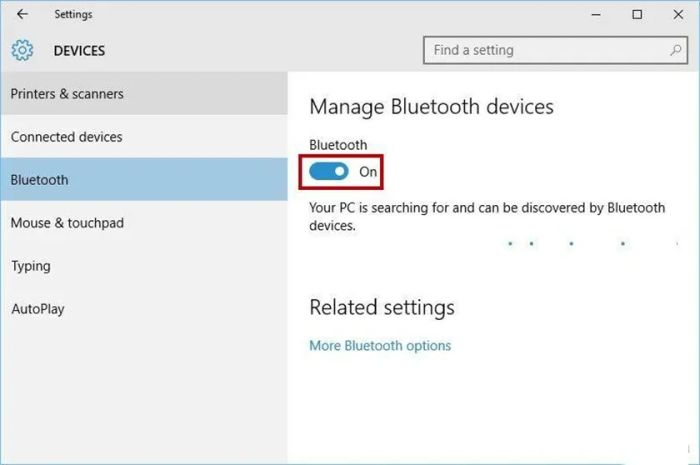The width and height of the screenshot is (700, 465).
Task: Focus the Find a setting search box
Action: 555,50
